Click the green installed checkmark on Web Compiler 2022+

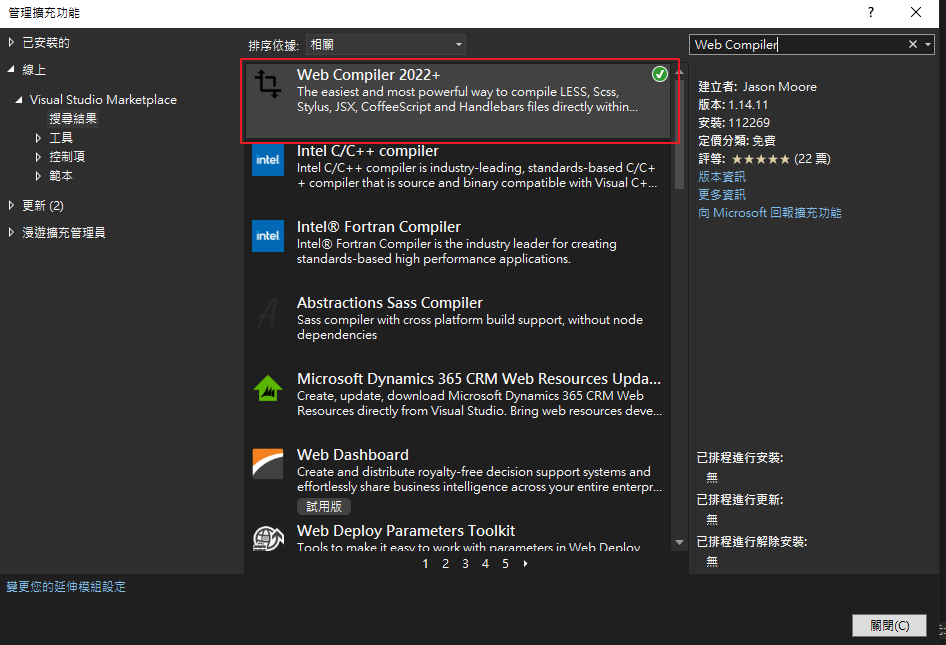click(x=659, y=74)
